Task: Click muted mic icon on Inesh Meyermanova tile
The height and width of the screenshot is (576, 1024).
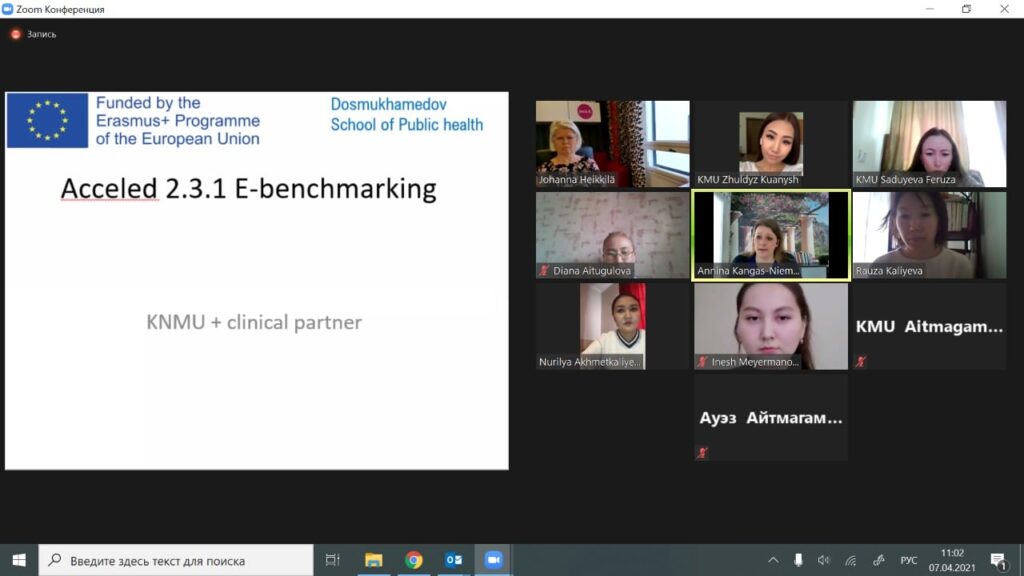Action: coord(702,362)
